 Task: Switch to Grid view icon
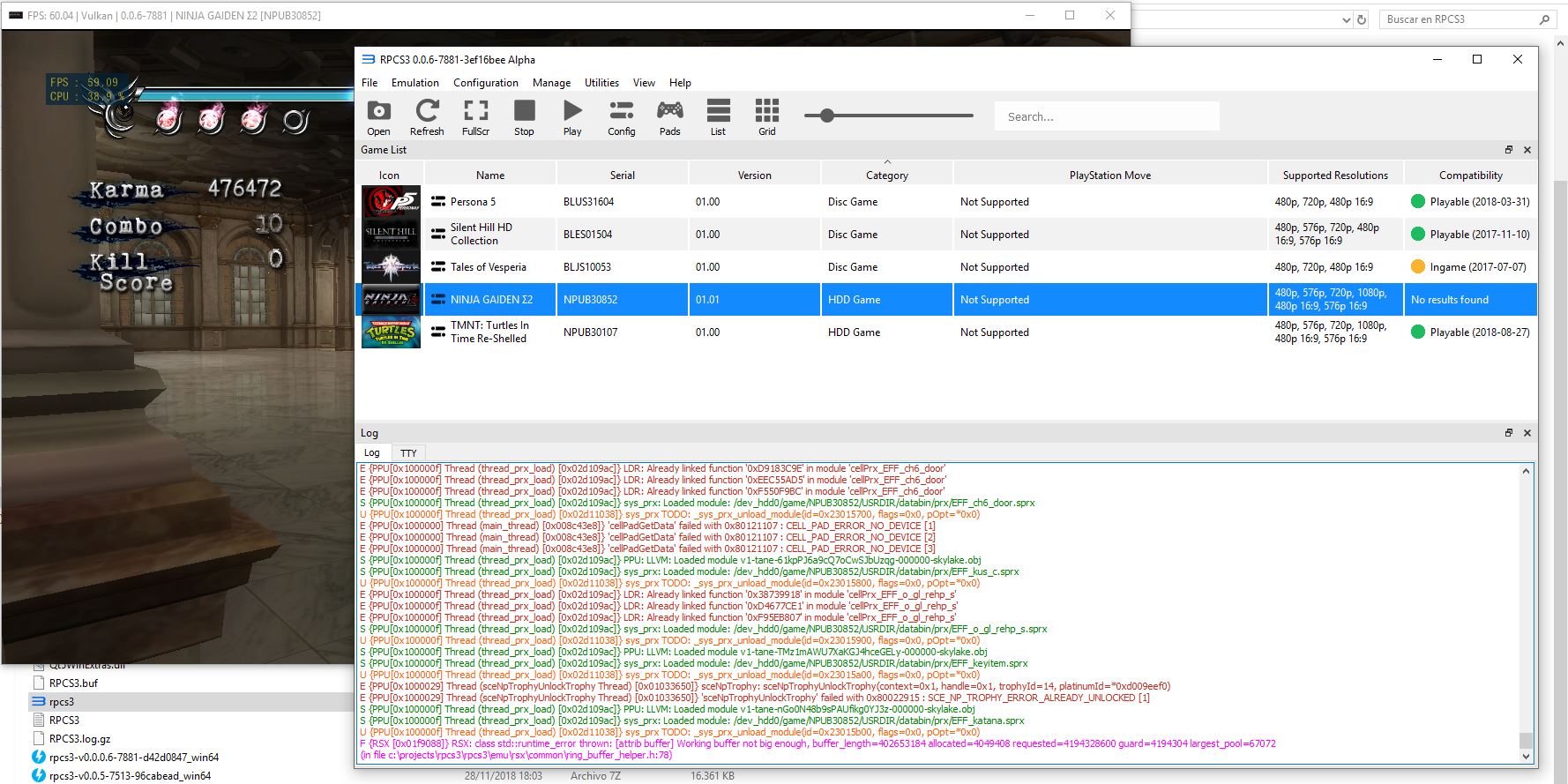(767, 117)
